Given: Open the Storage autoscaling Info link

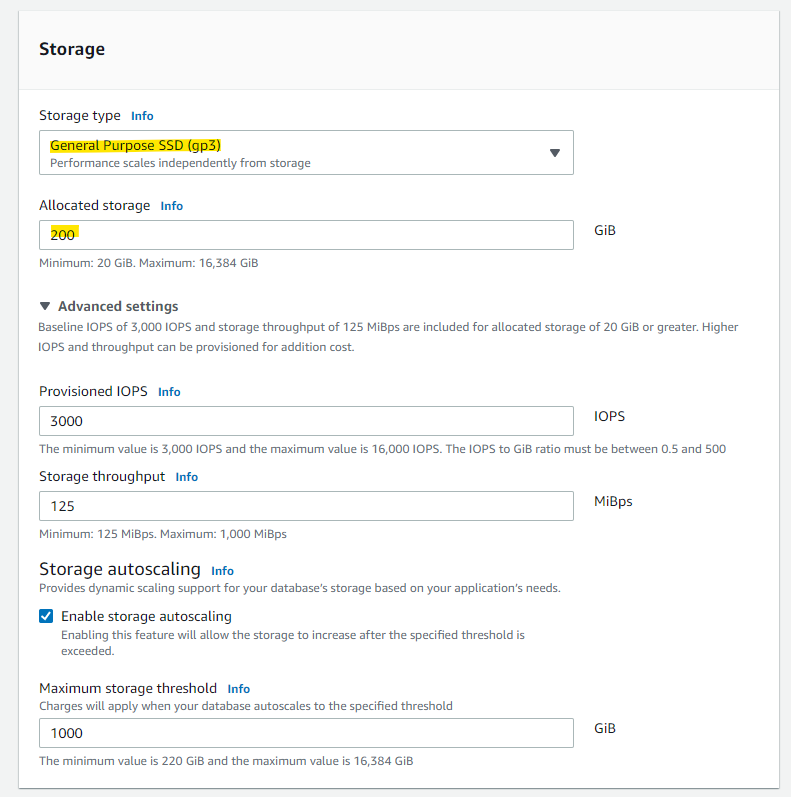Looking at the screenshot, I should tap(222, 571).
